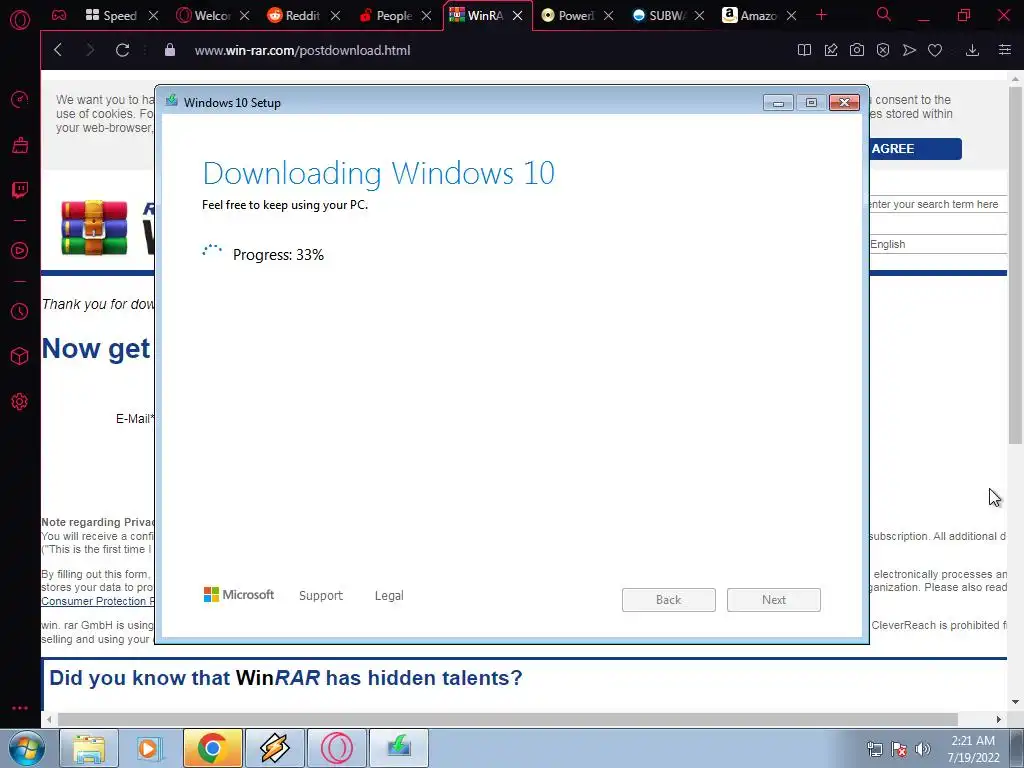Click the horizontal scrollbar right arrow
The width and height of the screenshot is (1024, 768).
(x=999, y=719)
